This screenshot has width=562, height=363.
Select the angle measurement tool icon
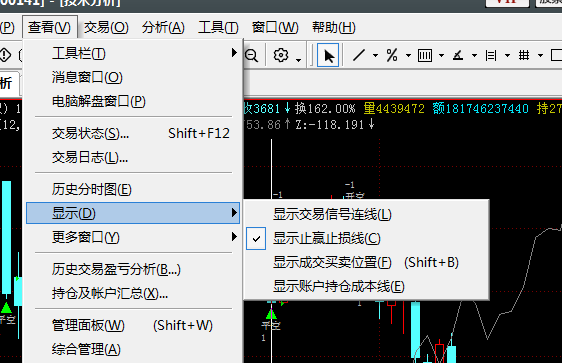pos(458,55)
